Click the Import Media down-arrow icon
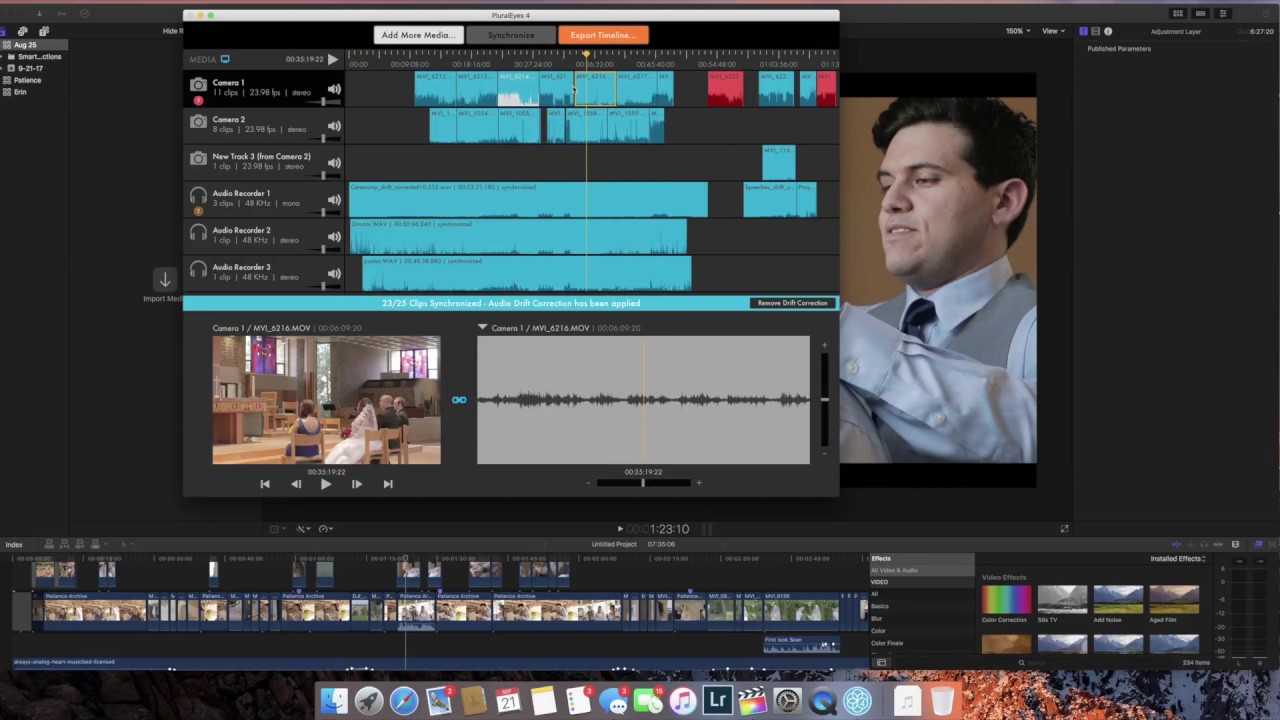The height and width of the screenshot is (720, 1280). (x=165, y=280)
